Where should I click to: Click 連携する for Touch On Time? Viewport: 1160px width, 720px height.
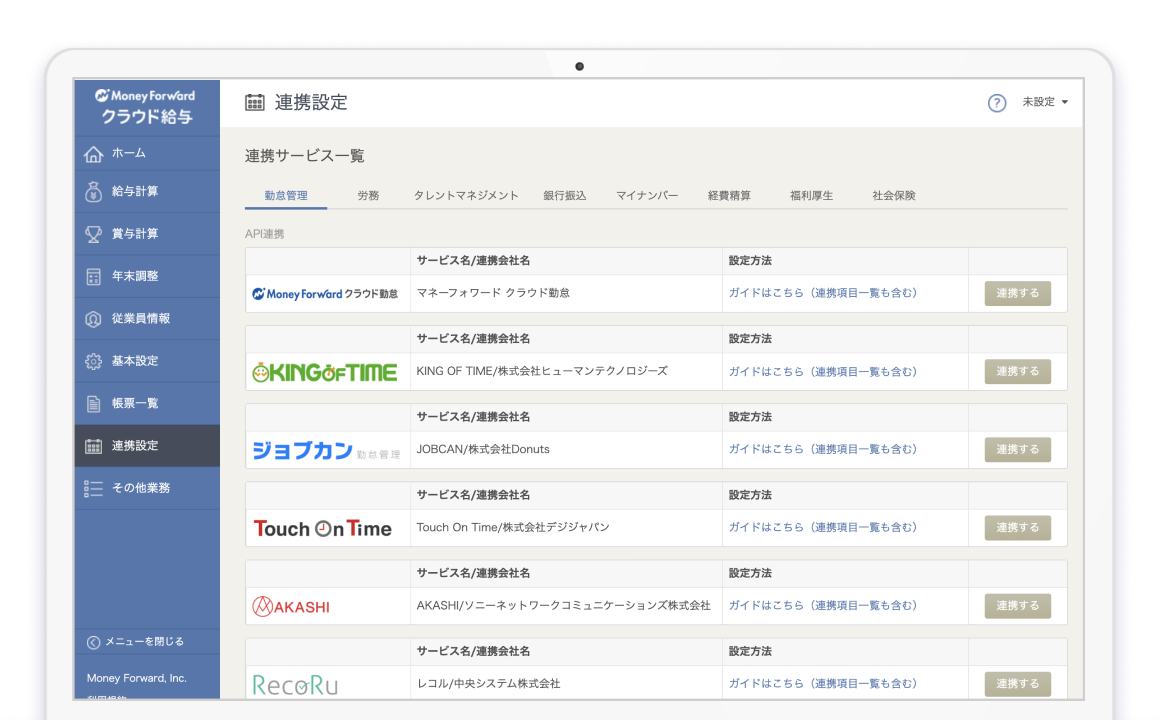(x=1017, y=528)
